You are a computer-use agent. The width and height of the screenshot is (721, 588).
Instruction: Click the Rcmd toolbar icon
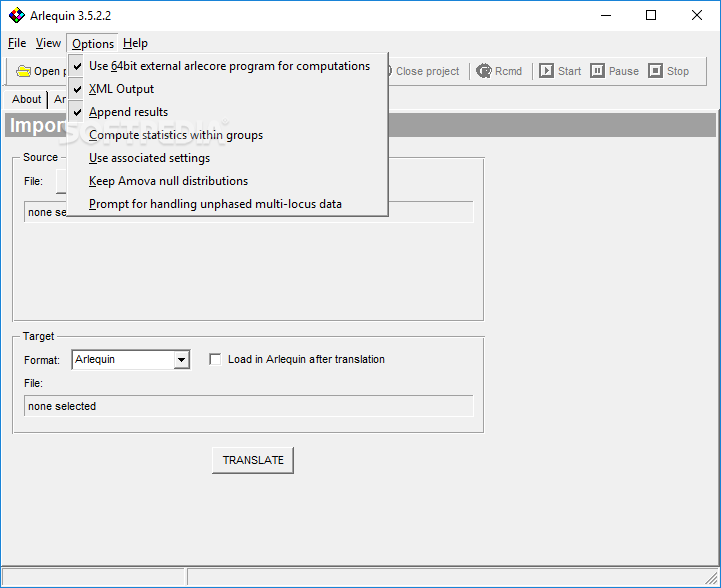(484, 71)
